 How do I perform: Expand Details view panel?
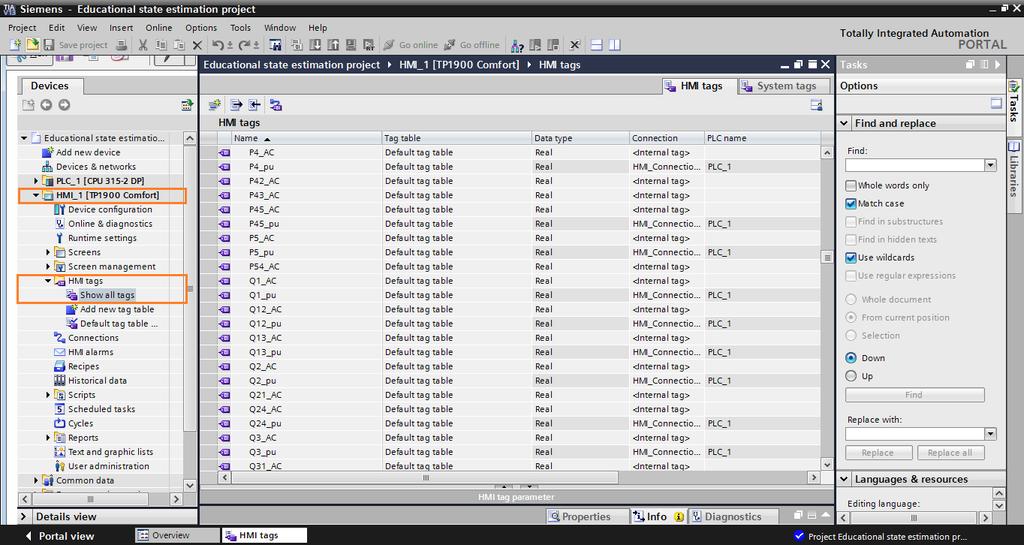coord(24,516)
